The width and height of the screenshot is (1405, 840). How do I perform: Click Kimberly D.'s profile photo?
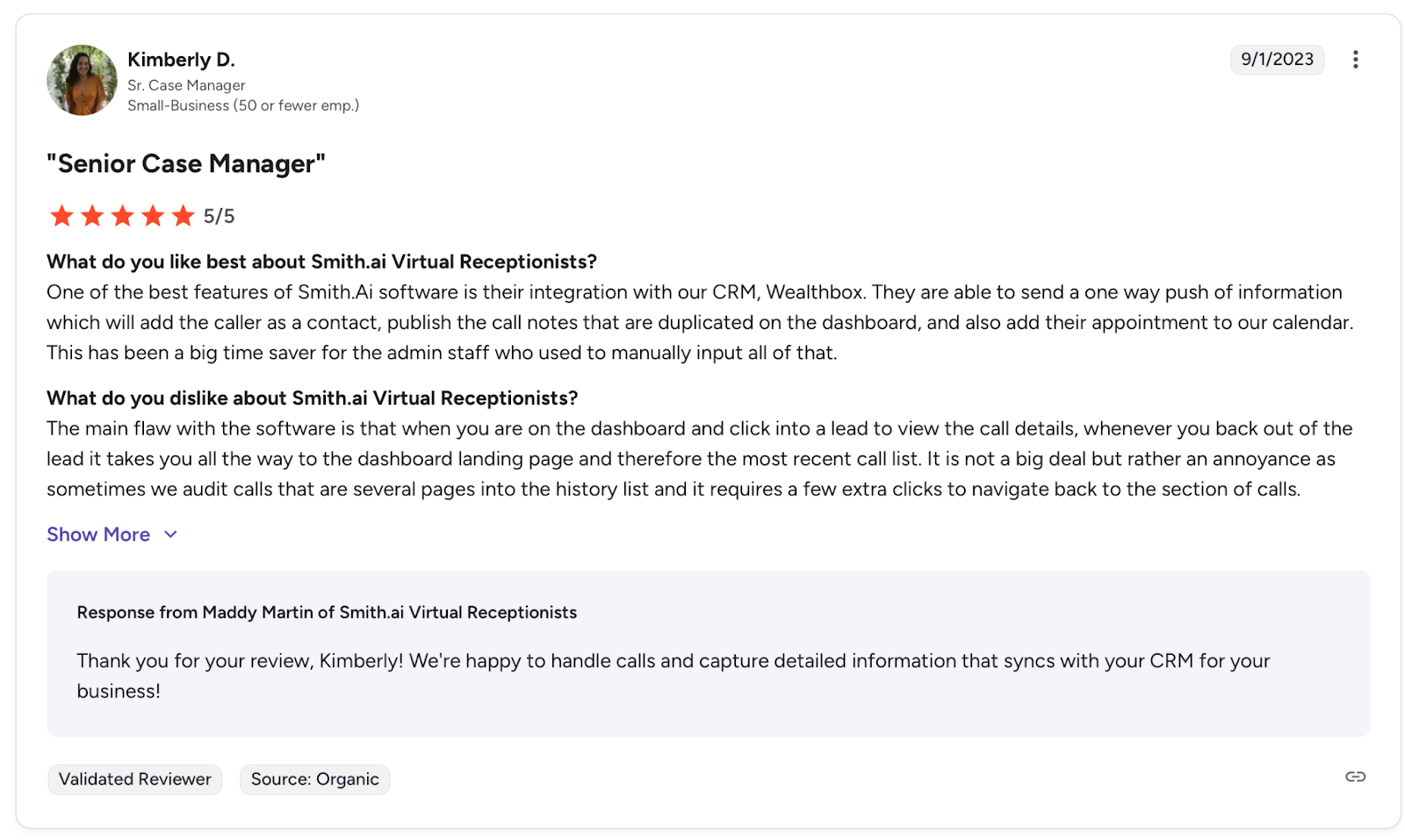pyautogui.click(x=82, y=81)
